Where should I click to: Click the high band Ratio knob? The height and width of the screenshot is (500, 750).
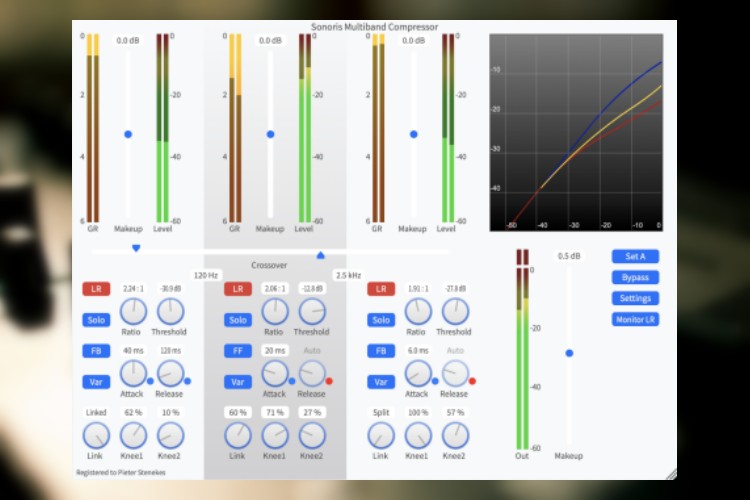tap(418, 311)
